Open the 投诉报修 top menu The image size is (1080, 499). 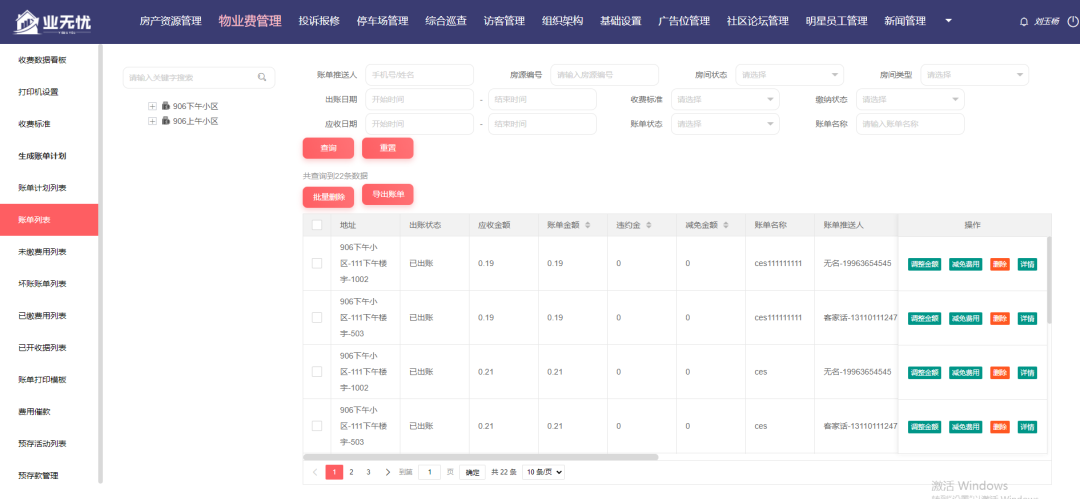click(x=319, y=21)
